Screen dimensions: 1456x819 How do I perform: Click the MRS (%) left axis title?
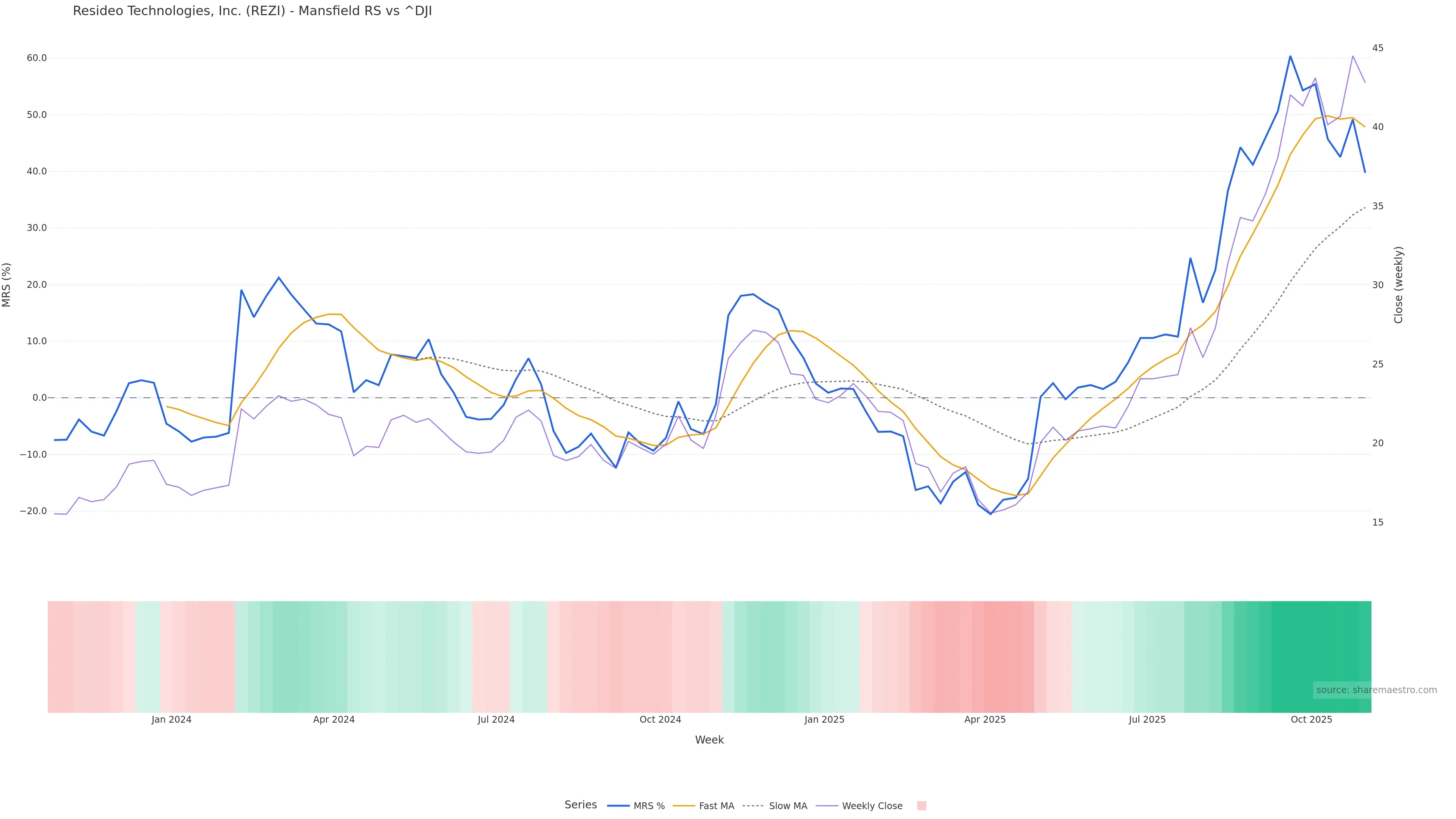coord(7,284)
